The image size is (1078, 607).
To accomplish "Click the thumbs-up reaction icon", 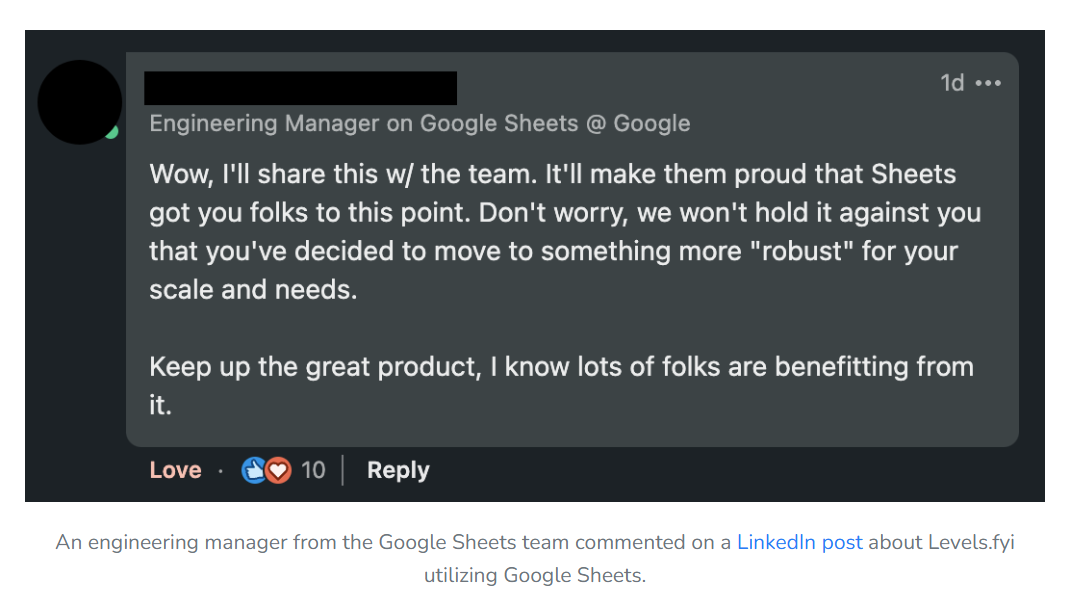I will (x=252, y=470).
